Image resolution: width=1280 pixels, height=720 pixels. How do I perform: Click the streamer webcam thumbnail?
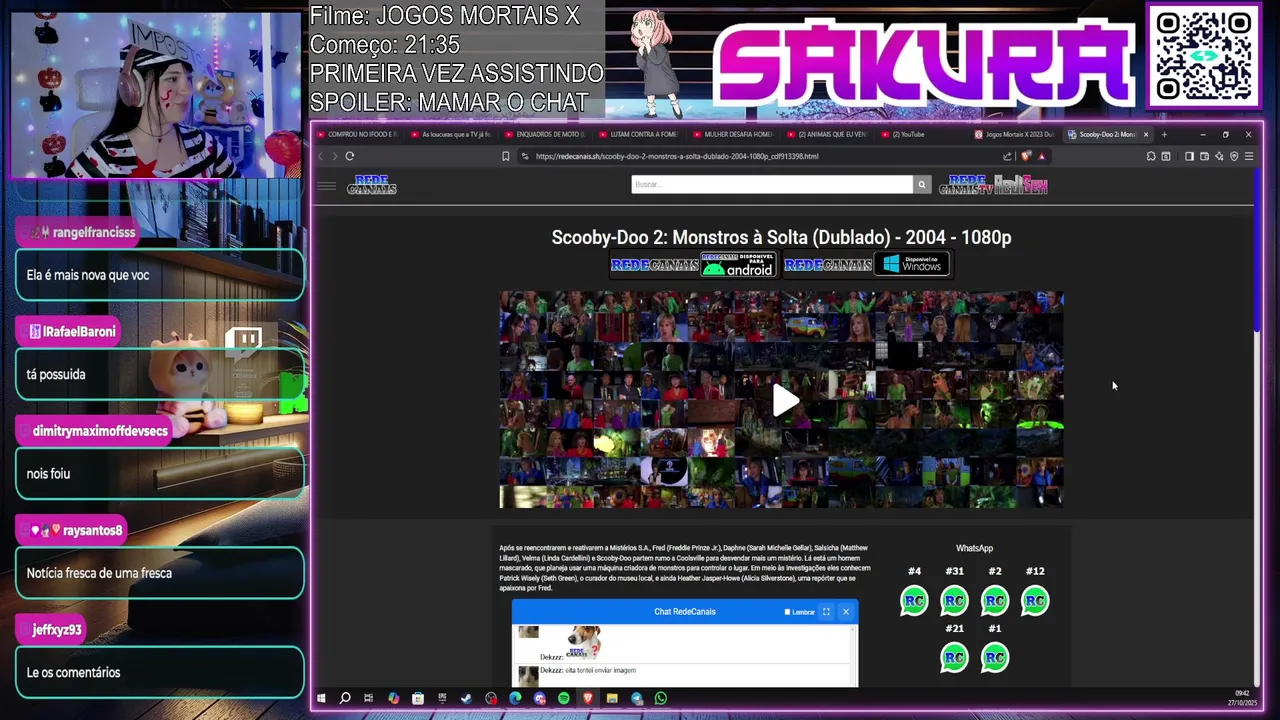coord(155,95)
